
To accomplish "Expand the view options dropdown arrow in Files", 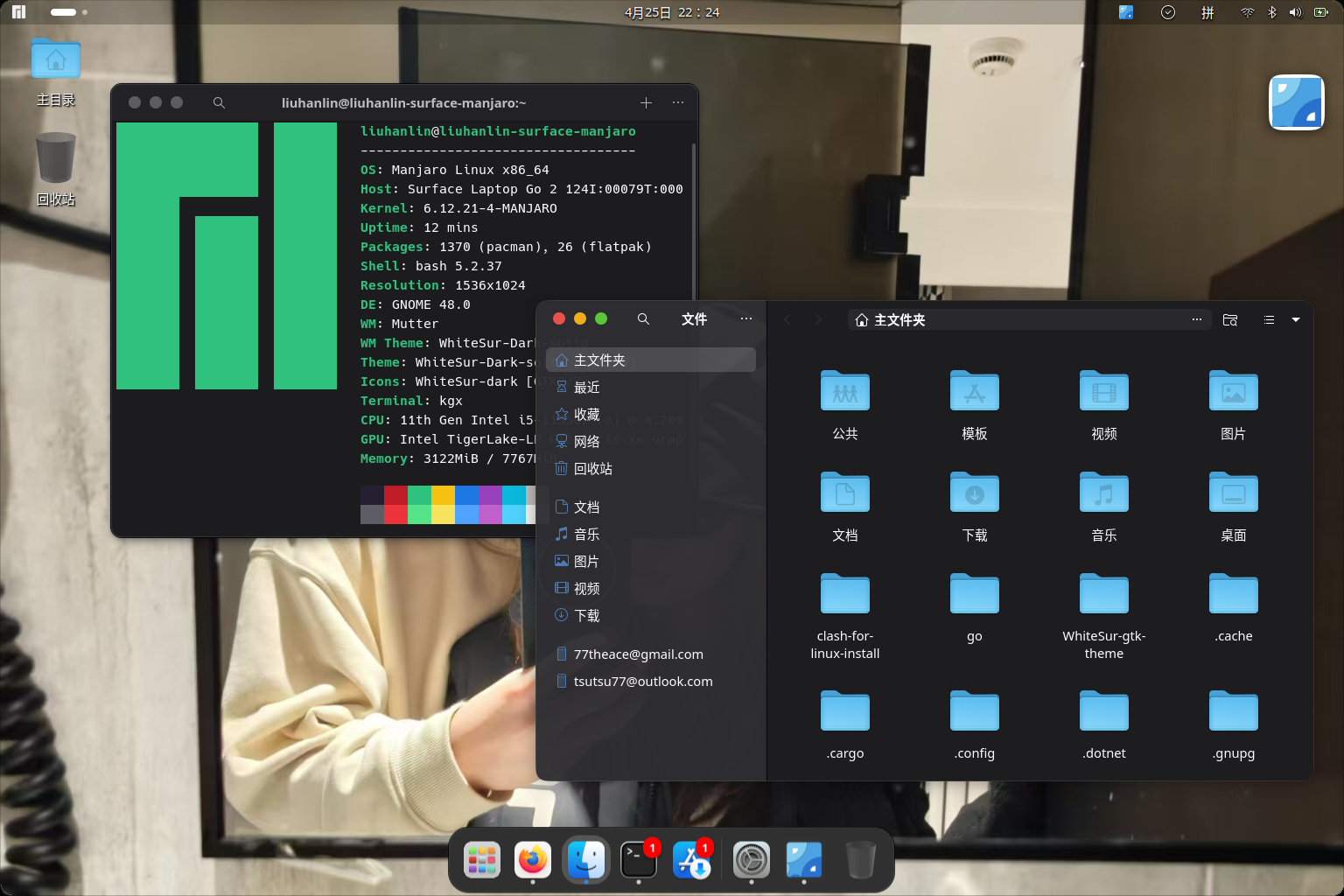I will 1296,320.
